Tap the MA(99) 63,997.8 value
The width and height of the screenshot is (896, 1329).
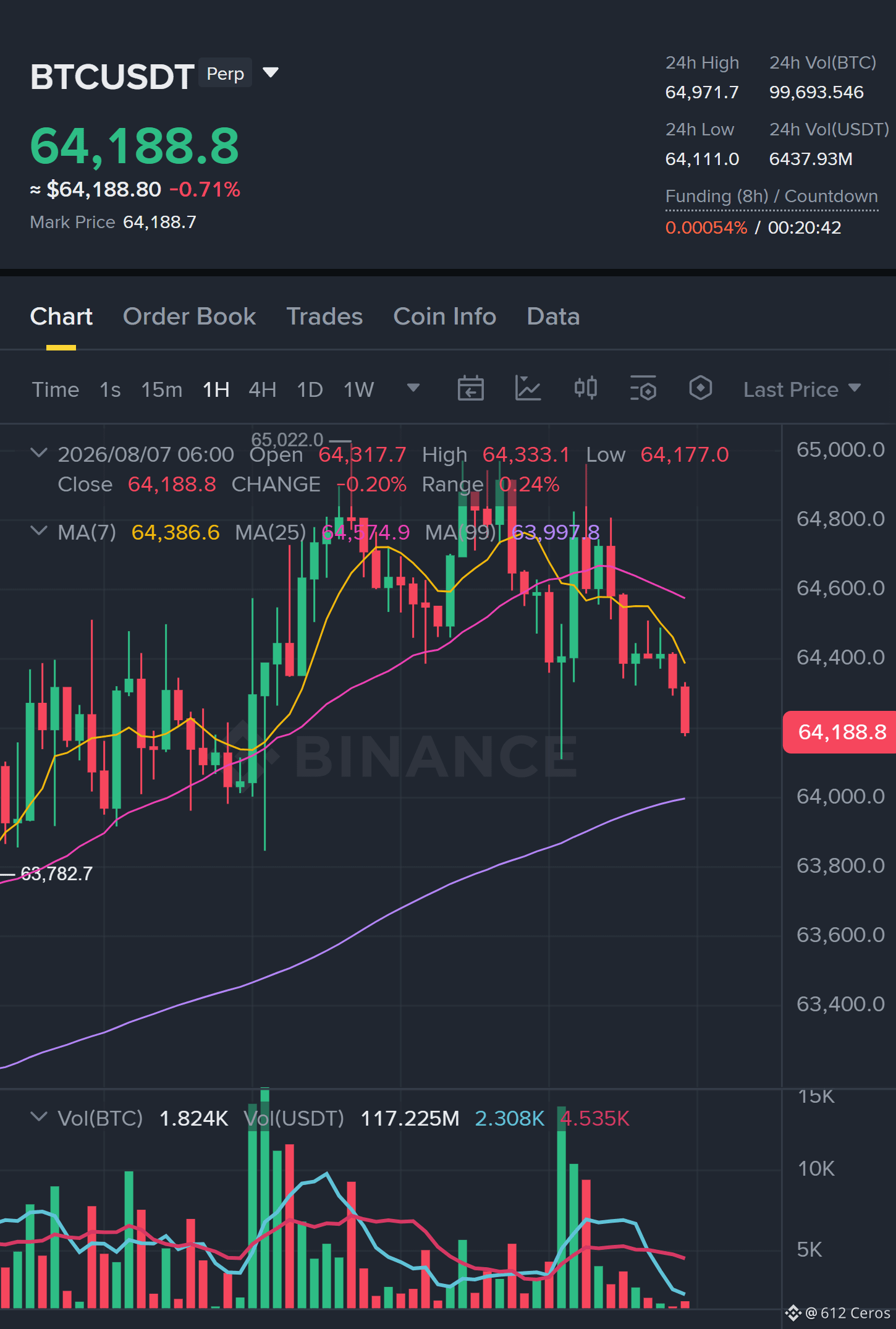556,532
